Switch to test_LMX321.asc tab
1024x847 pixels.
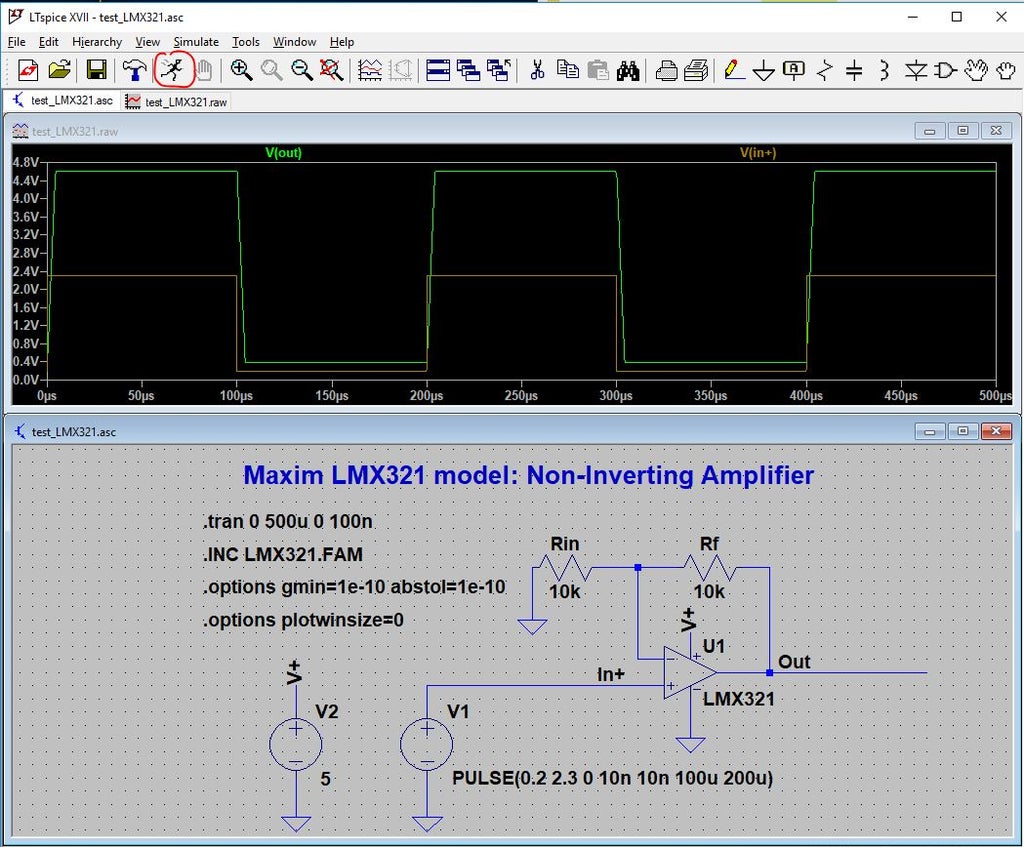point(63,101)
